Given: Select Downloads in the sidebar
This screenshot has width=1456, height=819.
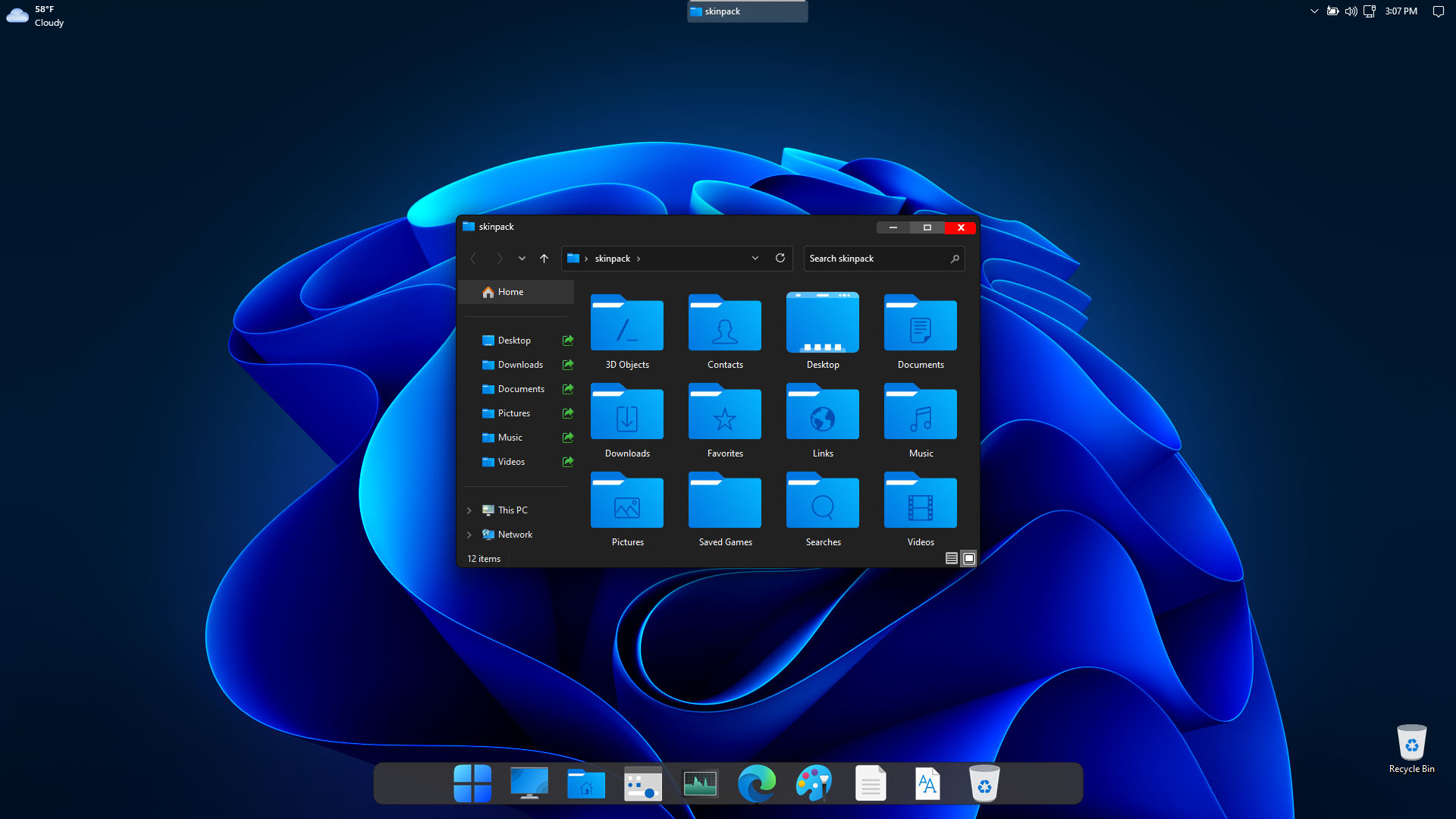Looking at the screenshot, I should point(520,365).
